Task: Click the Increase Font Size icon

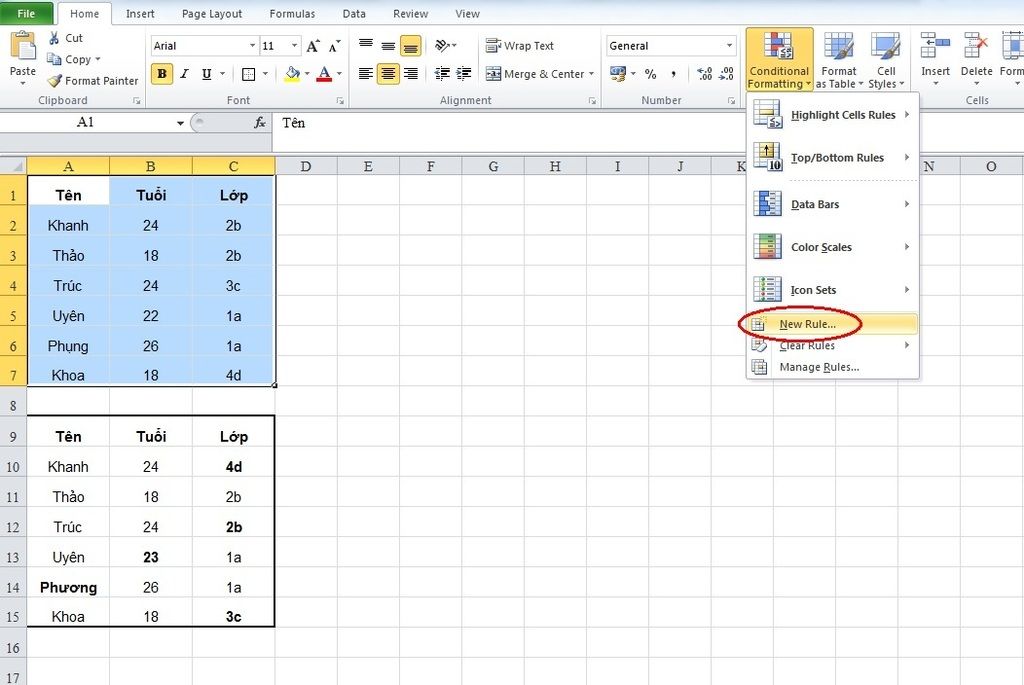Action: [x=313, y=46]
